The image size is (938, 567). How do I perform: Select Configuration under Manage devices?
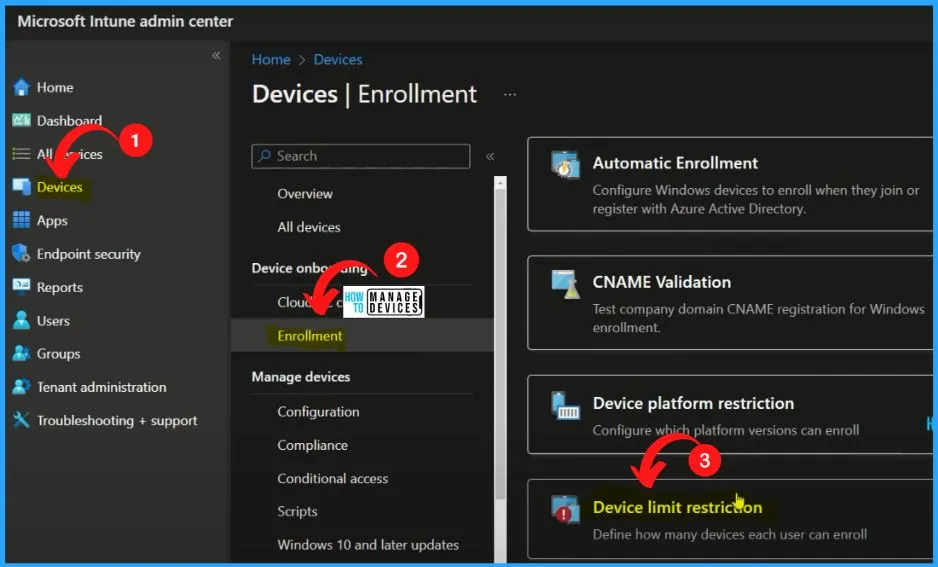318,411
